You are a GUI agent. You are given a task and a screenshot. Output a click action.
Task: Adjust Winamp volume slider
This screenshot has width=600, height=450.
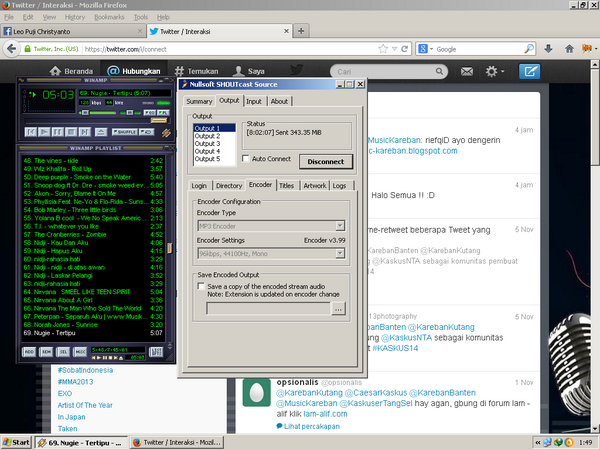tap(97, 112)
